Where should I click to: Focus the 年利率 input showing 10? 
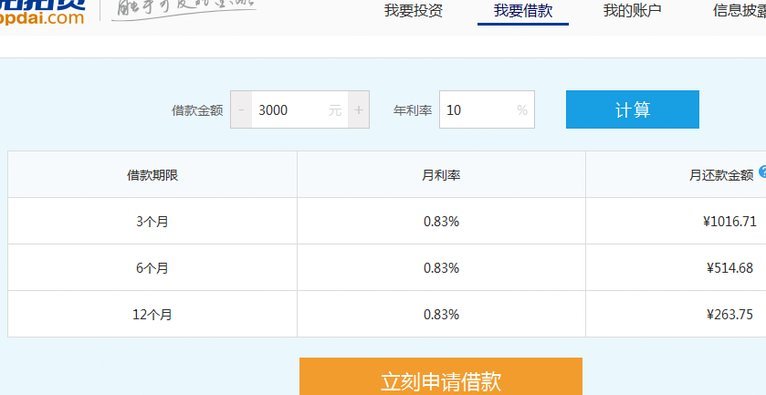pos(487,110)
